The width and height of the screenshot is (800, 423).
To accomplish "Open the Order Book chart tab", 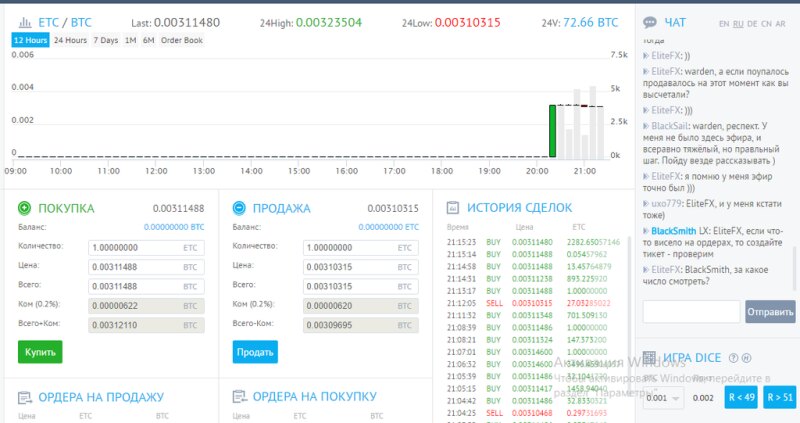I will click(x=181, y=40).
